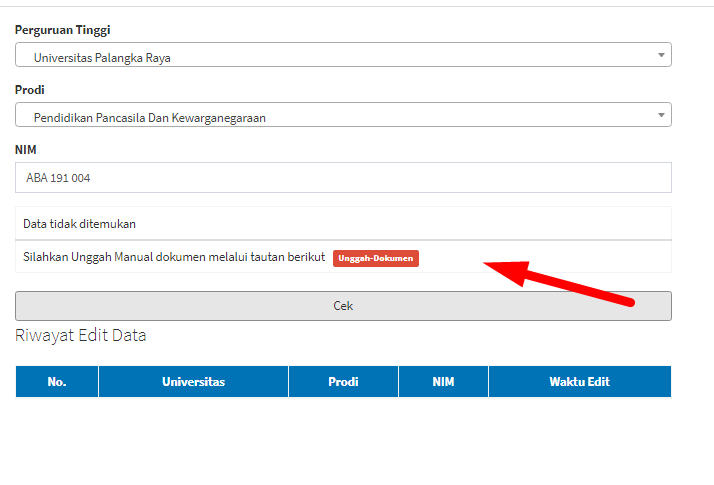The width and height of the screenshot is (714, 485).
Task: Click the Perguruan Tinggi dropdown arrow
Action: coord(661,55)
